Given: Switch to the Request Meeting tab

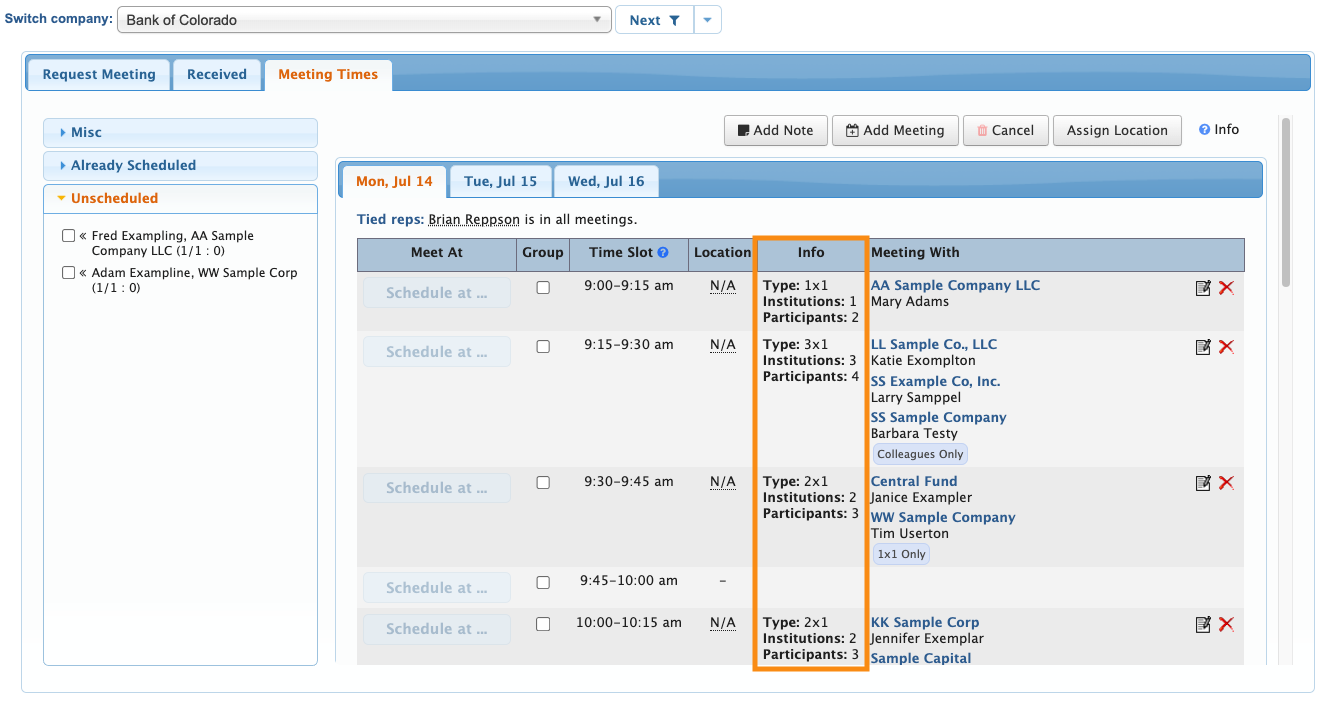Looking at the screenshot, I should click(99, 75).
